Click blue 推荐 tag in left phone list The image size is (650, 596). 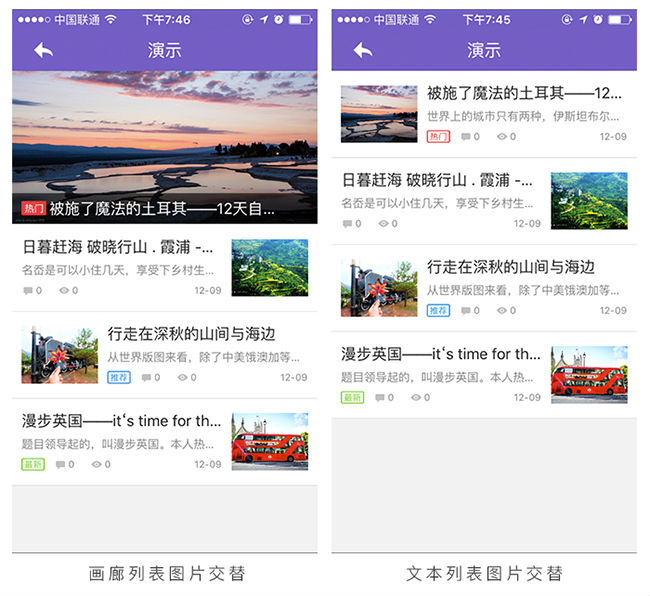point(119,378)
